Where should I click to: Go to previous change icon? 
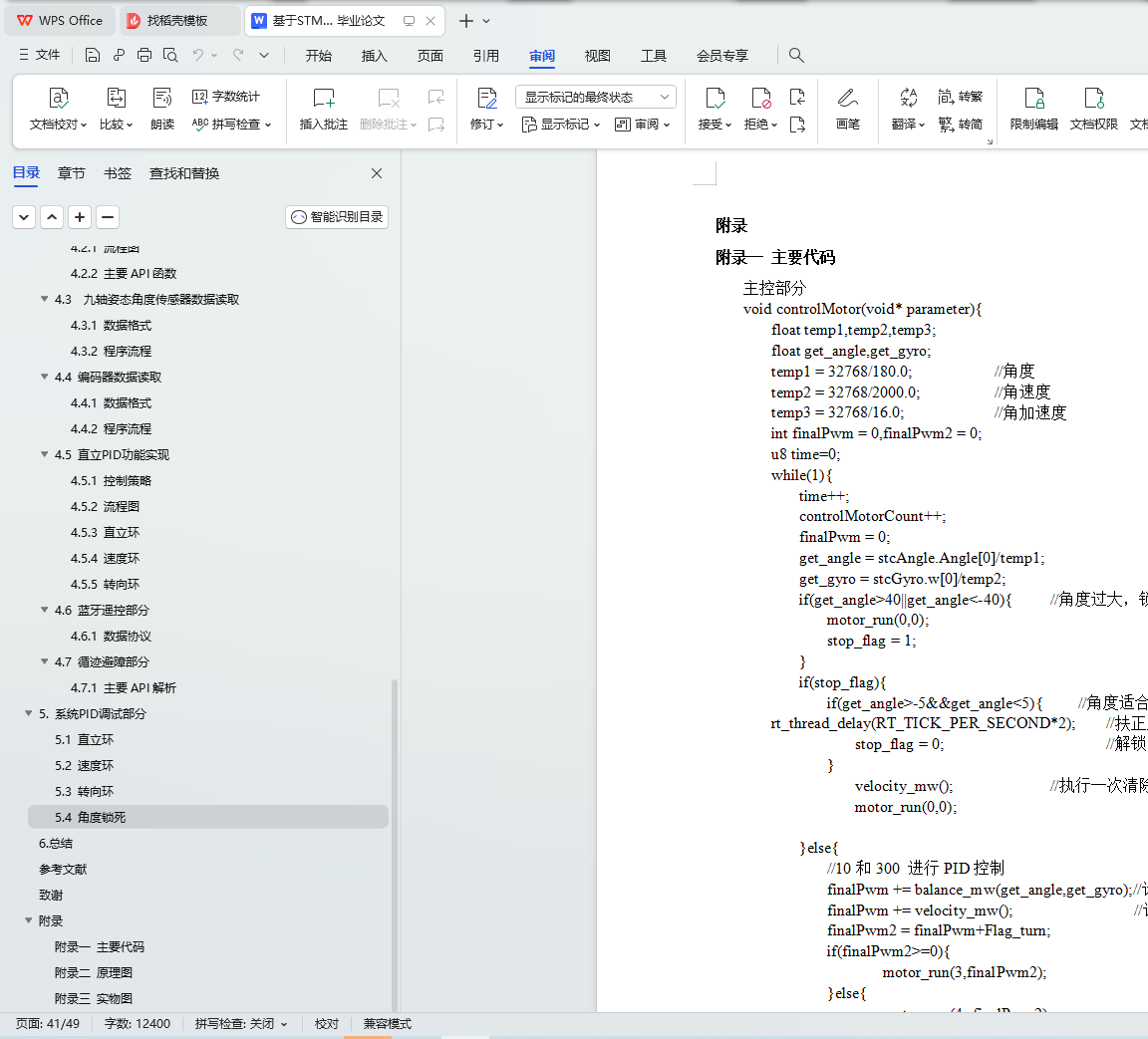point(797,97)
